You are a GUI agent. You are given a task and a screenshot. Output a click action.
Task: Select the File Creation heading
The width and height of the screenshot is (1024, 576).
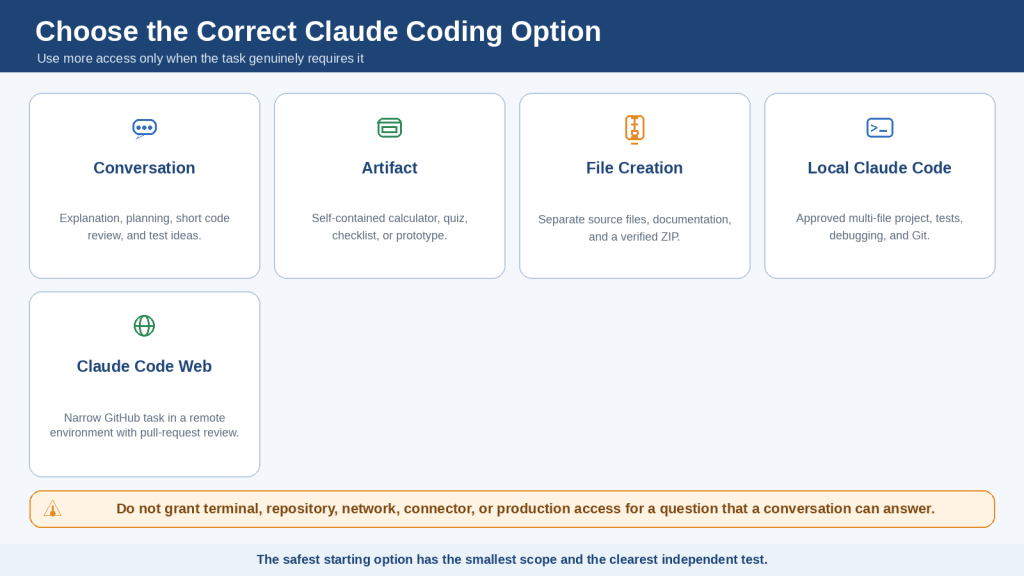pyautogui.click(x=634, y=168)
